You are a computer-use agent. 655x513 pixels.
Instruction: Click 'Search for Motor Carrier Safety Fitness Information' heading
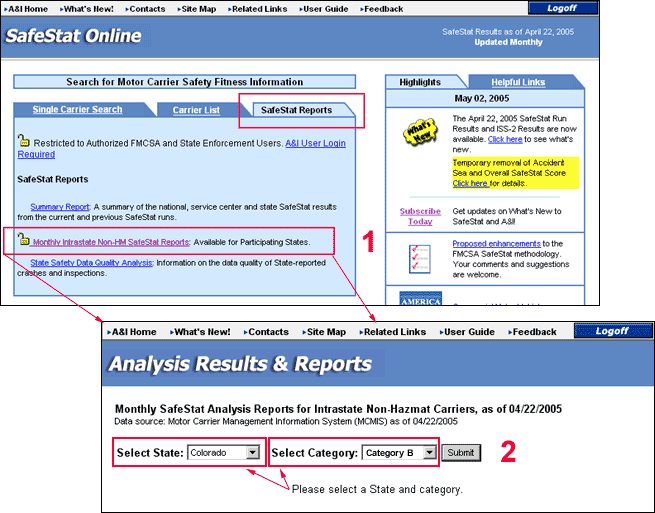[185, 82]
